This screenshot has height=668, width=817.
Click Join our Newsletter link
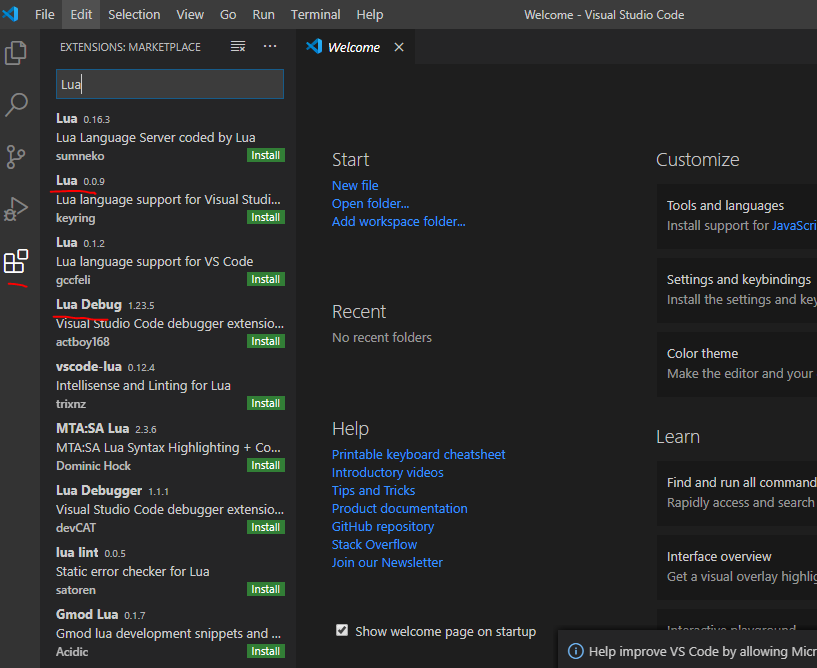(x=387, y=563)
